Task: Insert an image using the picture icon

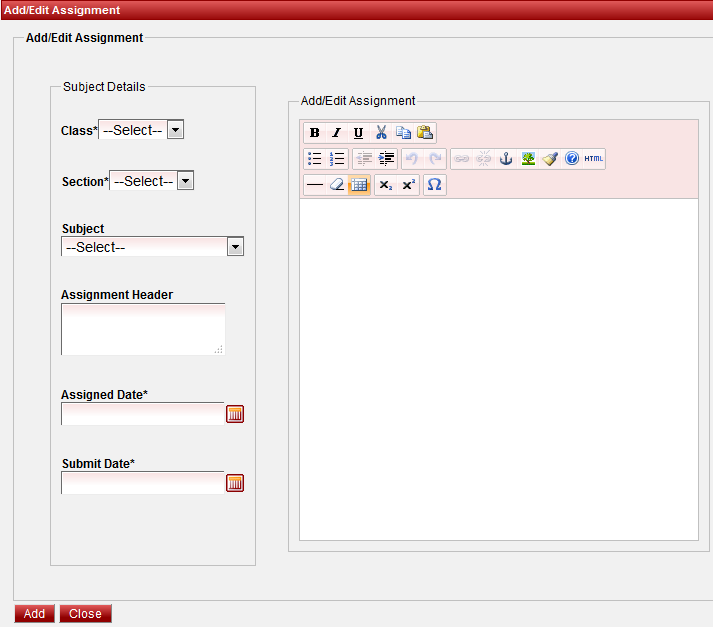Action: point(528,159)
